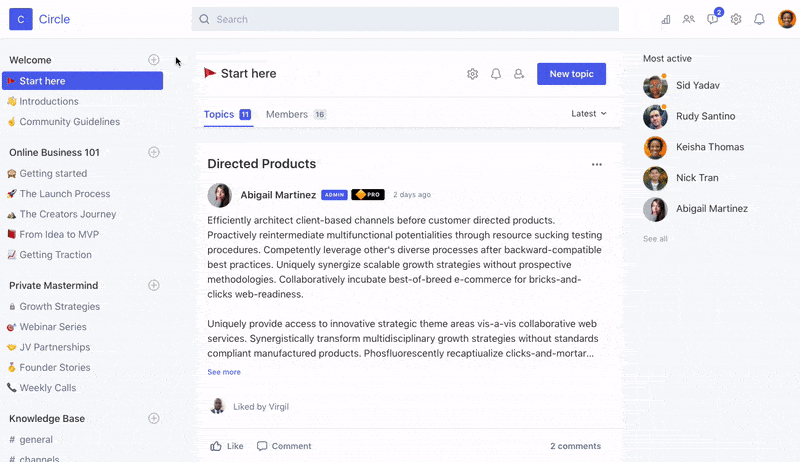Click the Search field

click(x=405, y=19)
